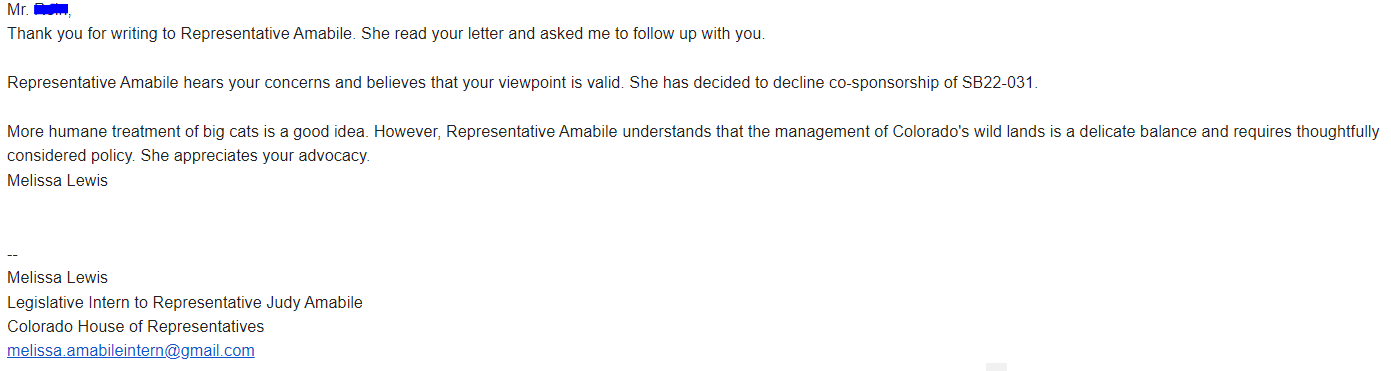The width and height of the screenshot is (1391, 371).
Task: Click Melissa Lewis name in the signature block
Action: coord(57,278)
